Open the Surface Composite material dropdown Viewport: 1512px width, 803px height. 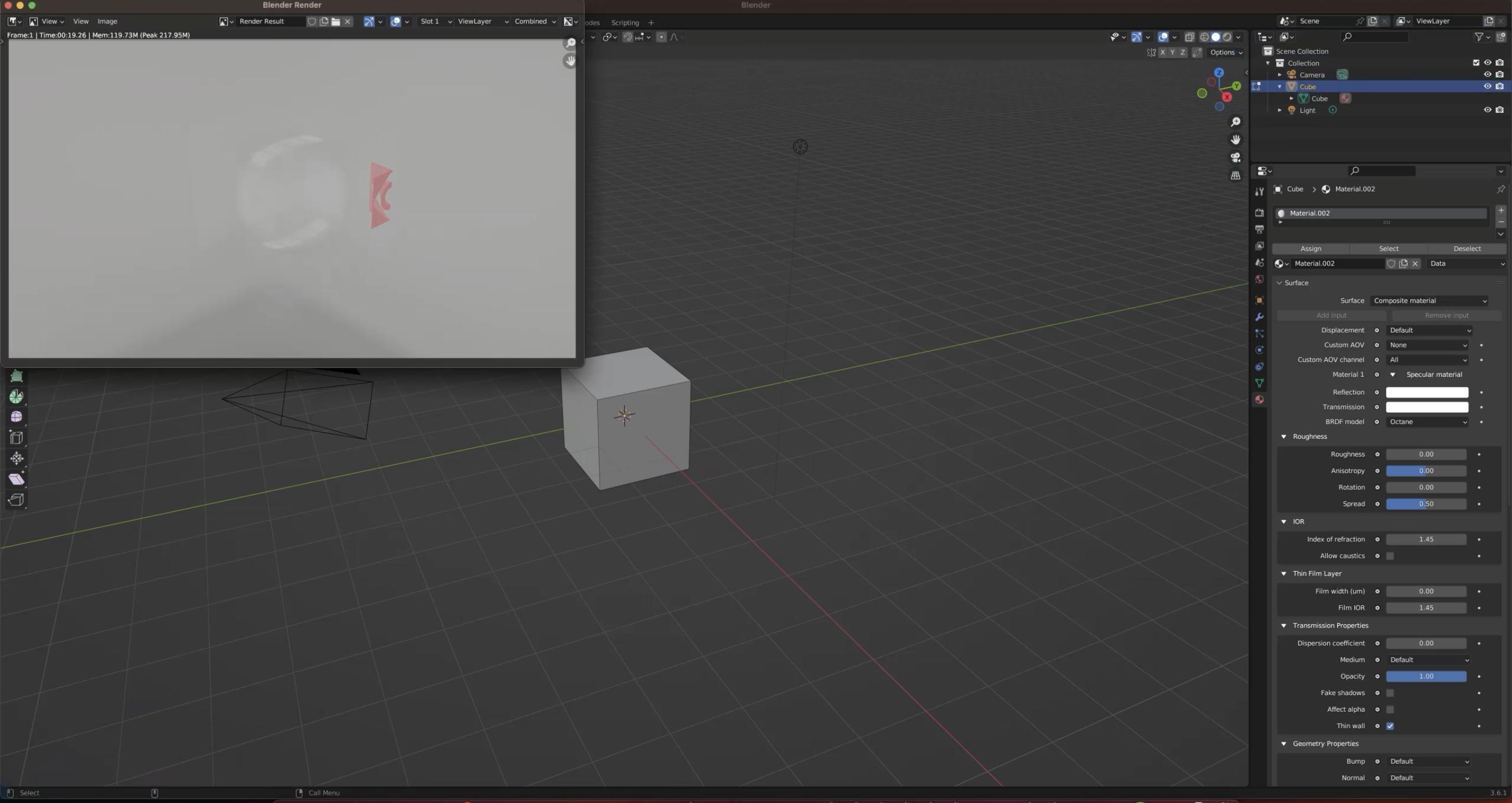1429,301
